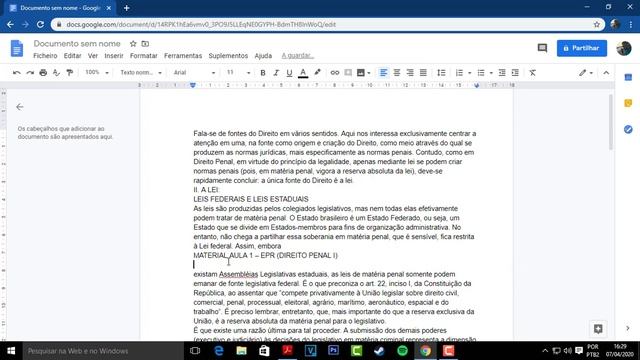Click the Windows search box
This screenshot has height=360, width=640.
coord(103,351)
